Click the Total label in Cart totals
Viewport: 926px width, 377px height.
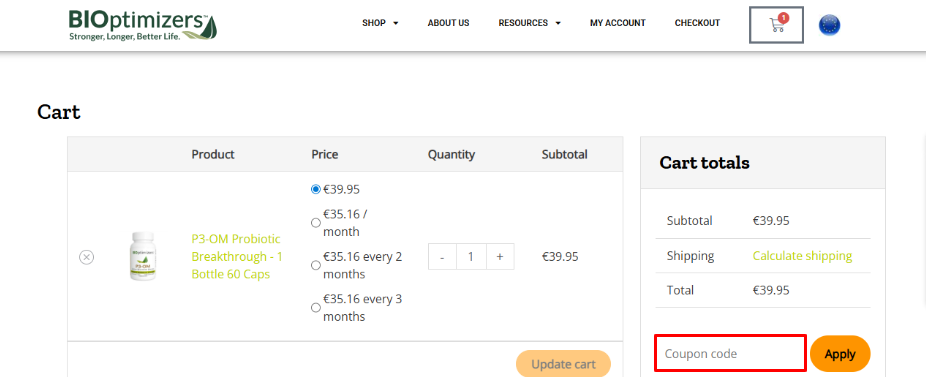(680, 290)
